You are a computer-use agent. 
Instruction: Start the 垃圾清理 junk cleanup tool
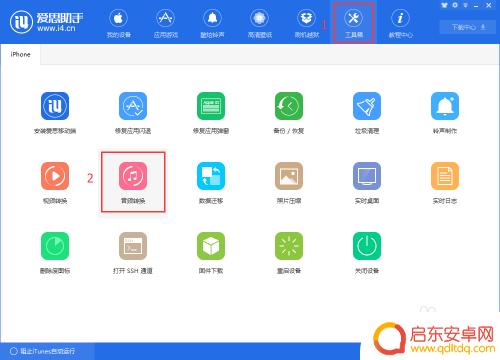point(367,113)
